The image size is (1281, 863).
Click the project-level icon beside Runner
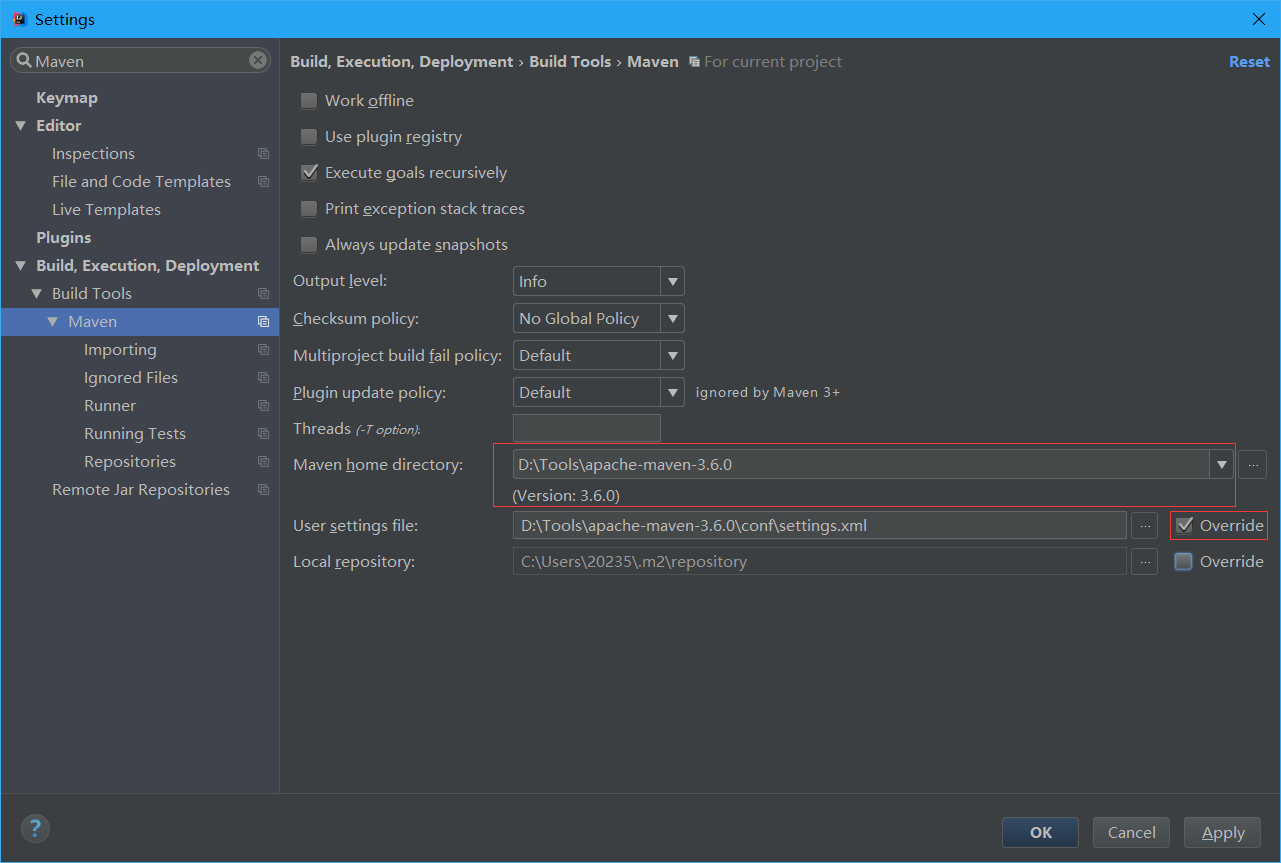[263, 406]
